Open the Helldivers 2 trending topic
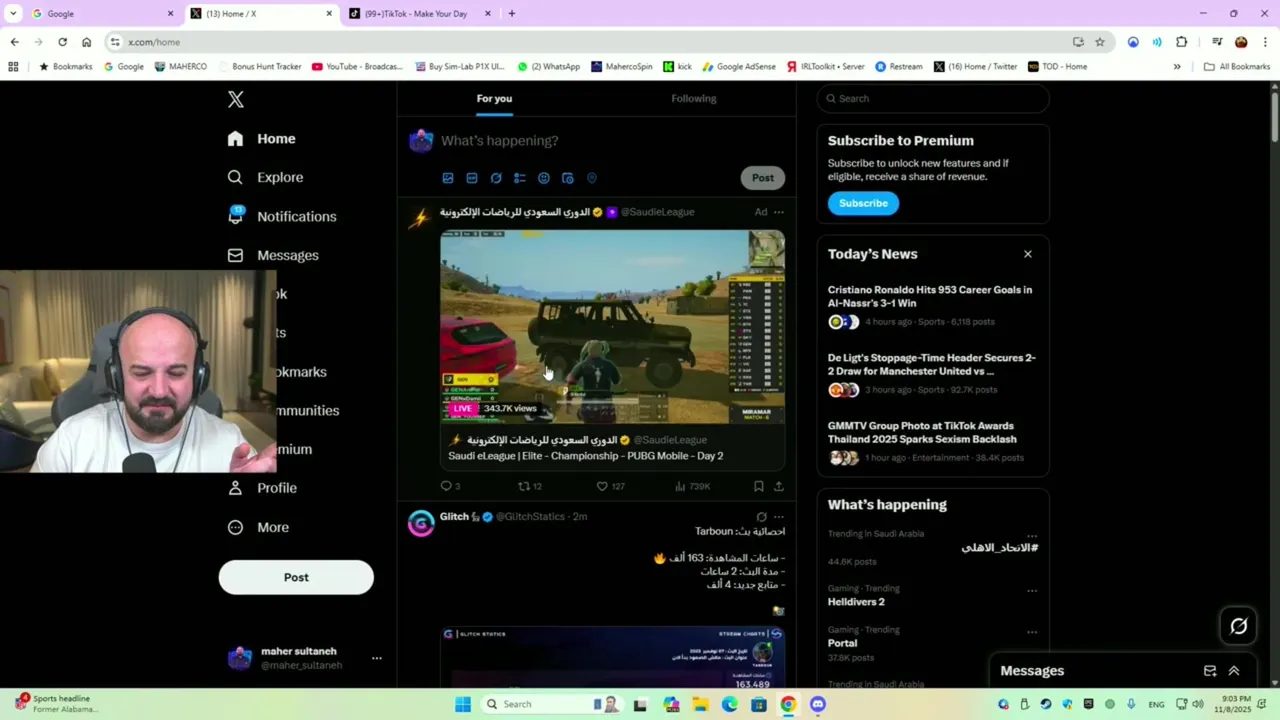This screenshot has width=1280, height=720. [856, 602]
